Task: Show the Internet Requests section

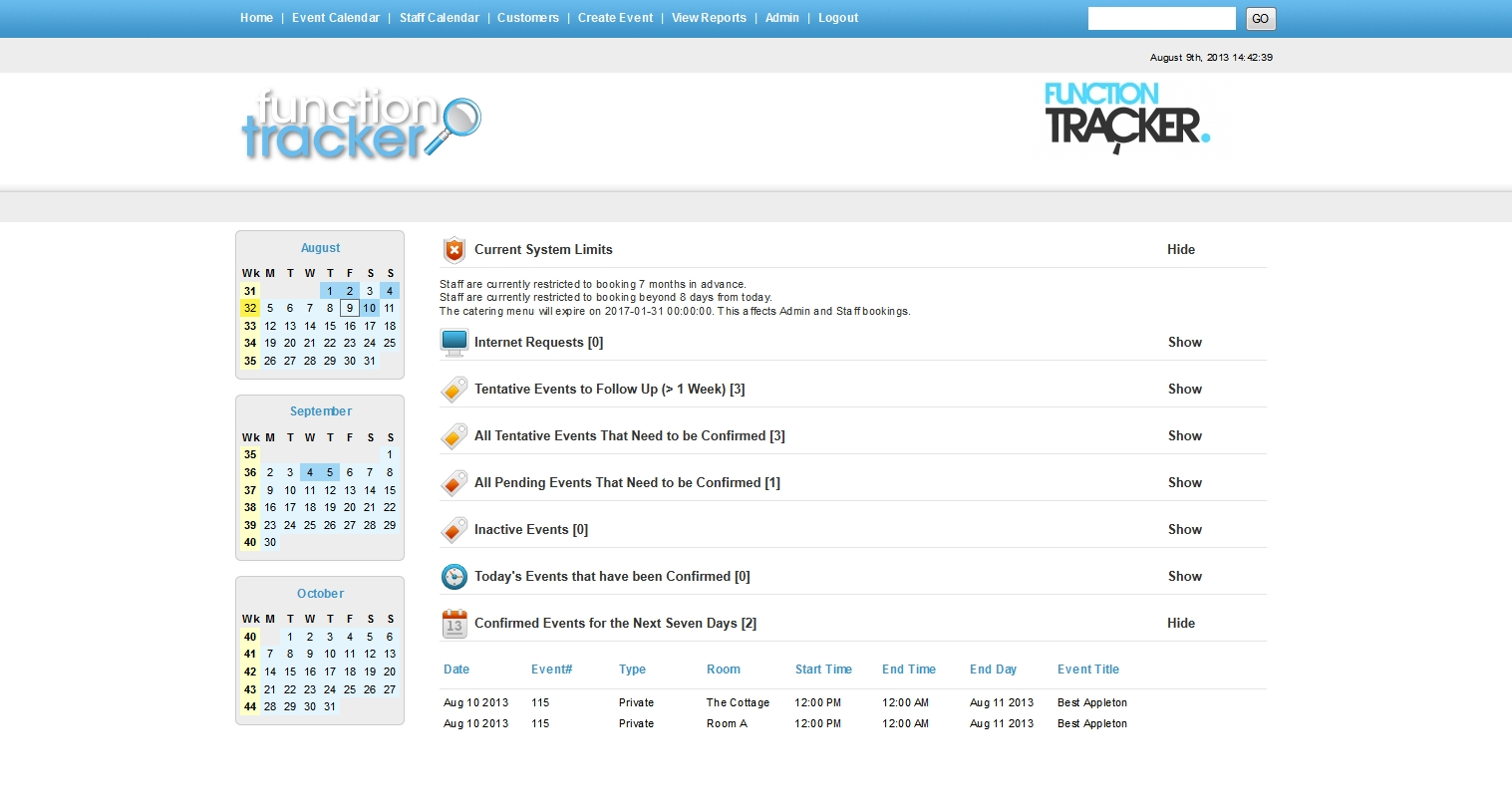Action: tap(1184, 342)
